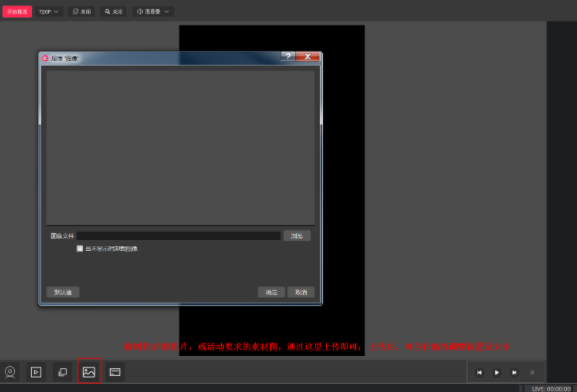Click the next track playback icon

coord(514,372)
